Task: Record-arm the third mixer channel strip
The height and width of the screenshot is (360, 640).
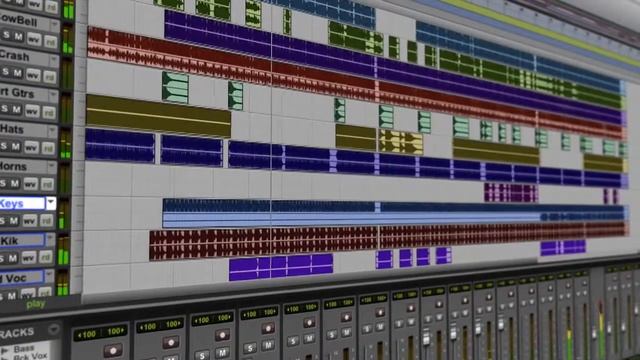Action: 222,335
